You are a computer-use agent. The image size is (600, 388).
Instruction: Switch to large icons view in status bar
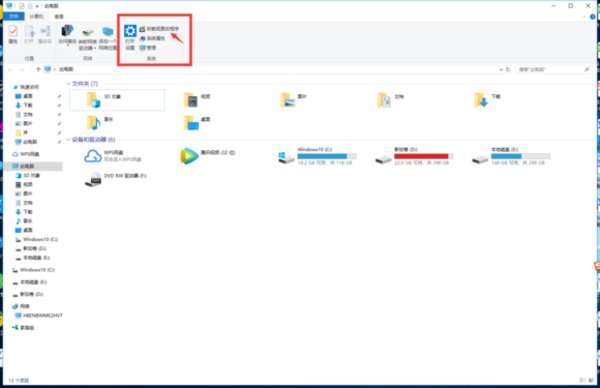click(x=590, y=380)
